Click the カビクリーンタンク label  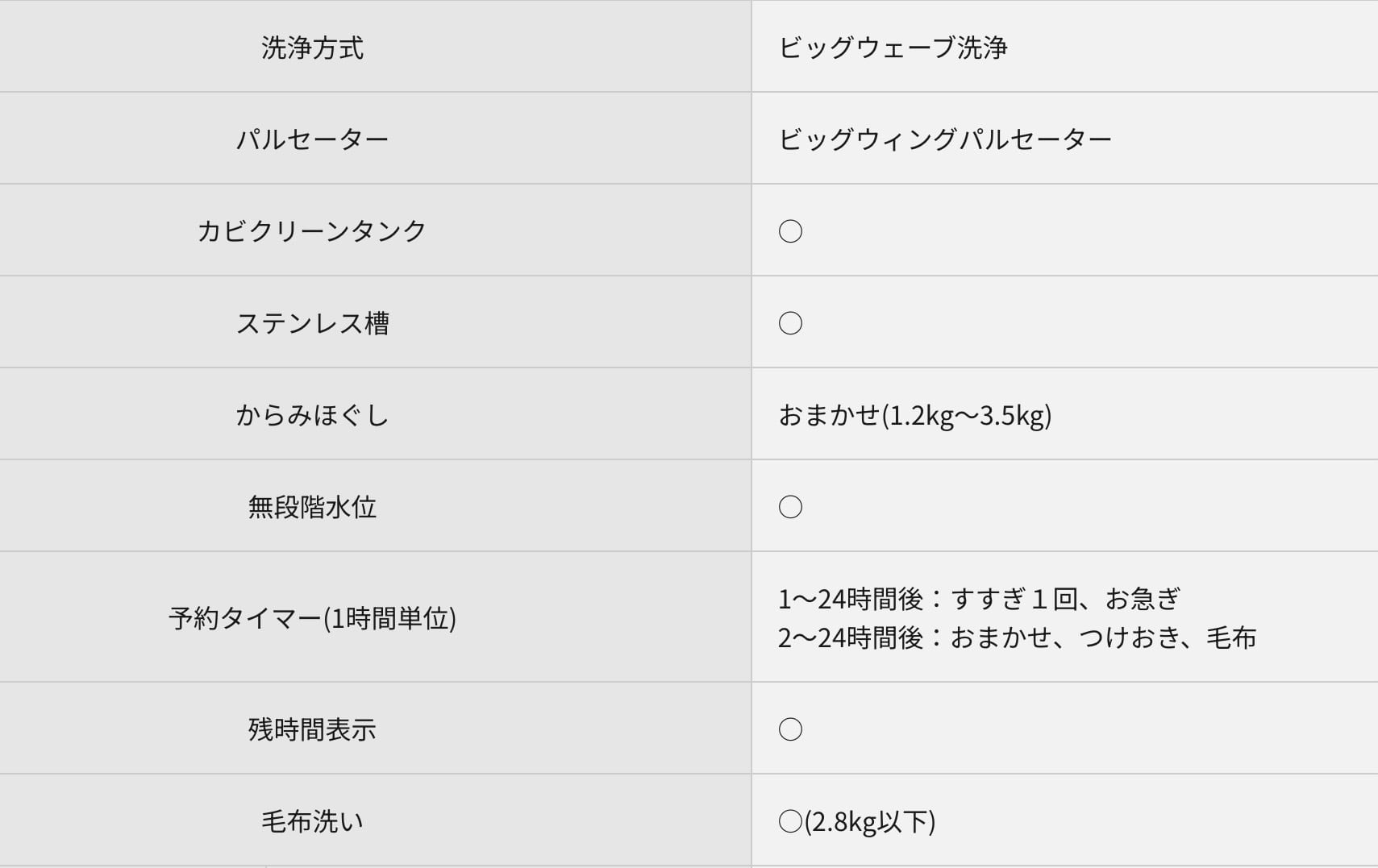click(x=312, y=231)
